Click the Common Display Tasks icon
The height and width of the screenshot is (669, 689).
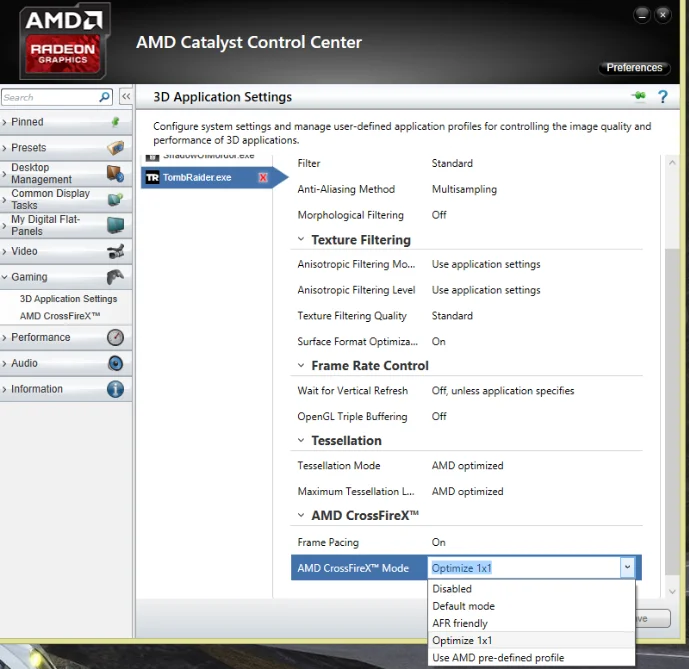116,199
